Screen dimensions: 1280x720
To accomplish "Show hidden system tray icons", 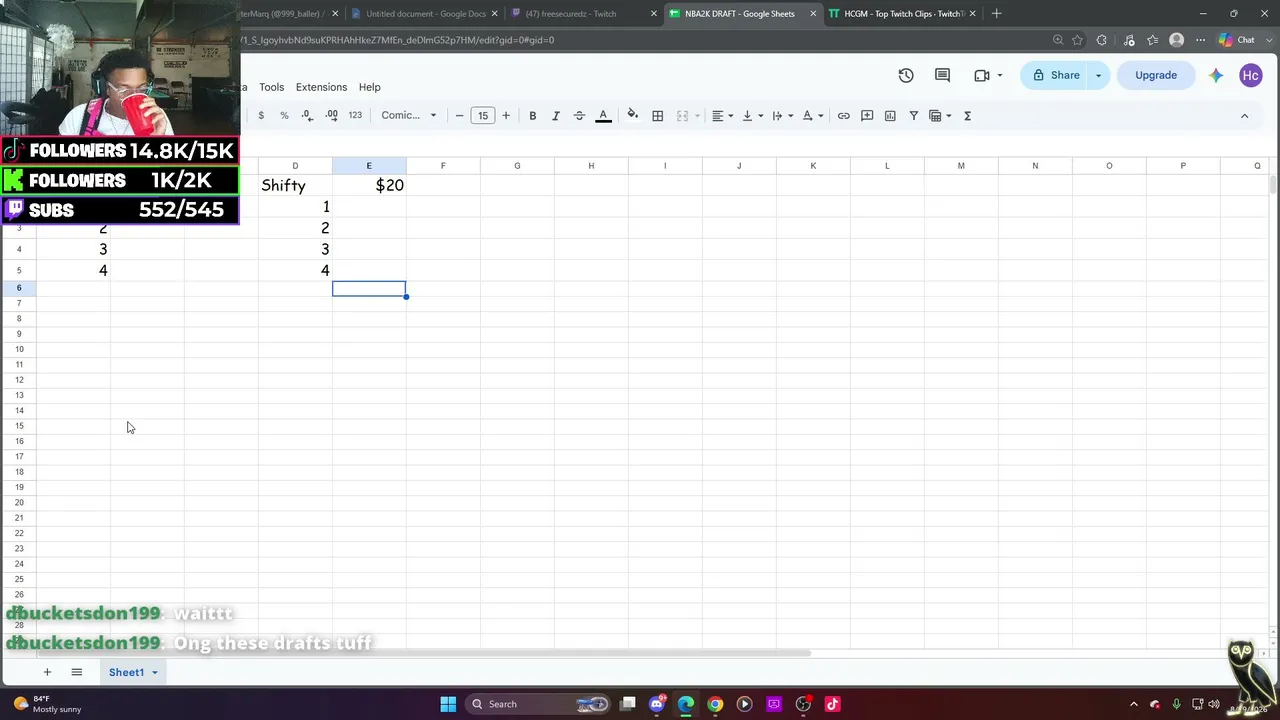I will click(x=1133, y=705).
